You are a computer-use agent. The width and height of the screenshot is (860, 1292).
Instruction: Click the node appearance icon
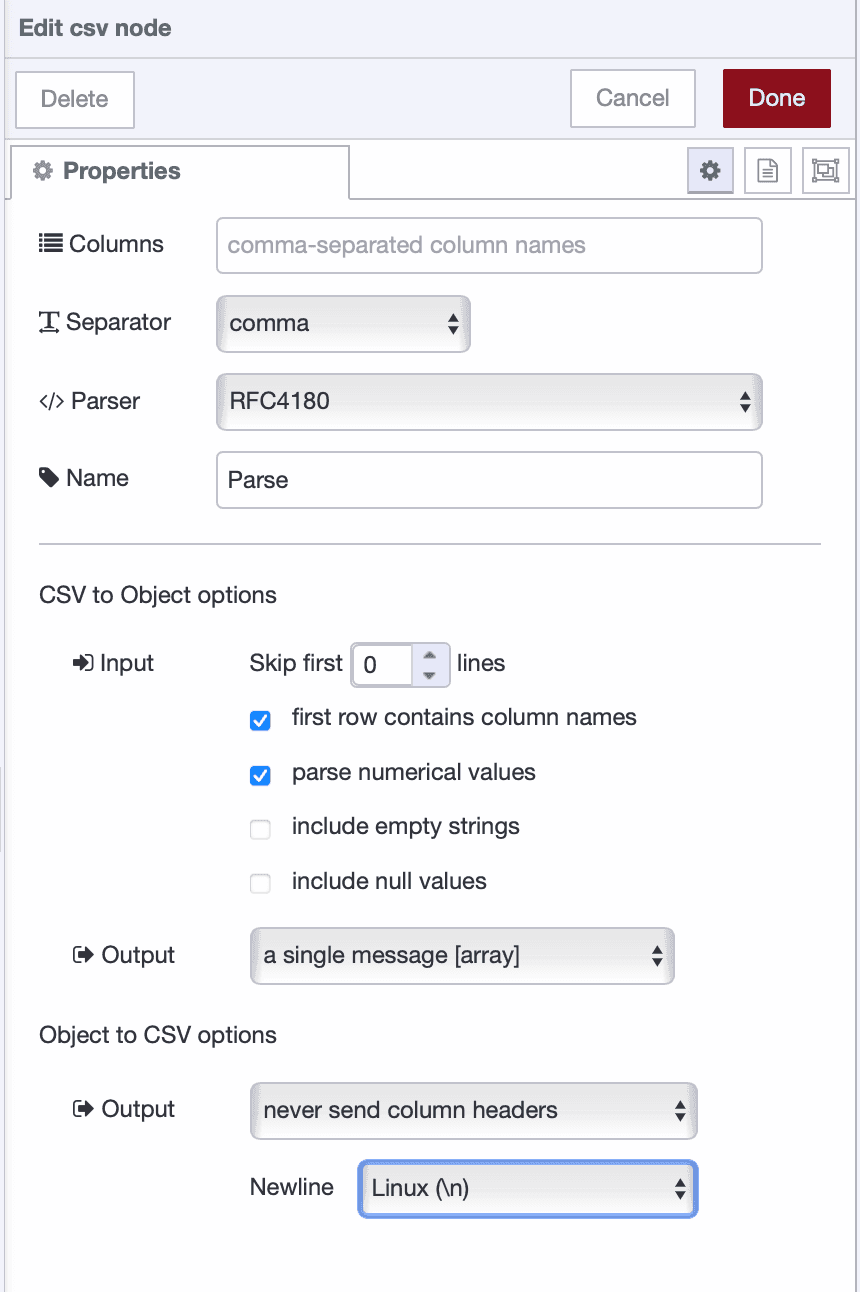(x=825, y=170)
